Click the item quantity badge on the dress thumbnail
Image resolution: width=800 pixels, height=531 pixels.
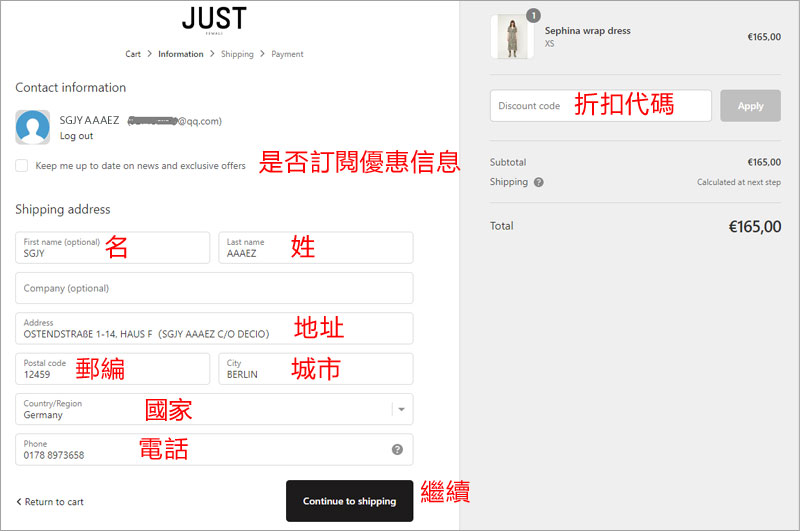click(533, 16)
